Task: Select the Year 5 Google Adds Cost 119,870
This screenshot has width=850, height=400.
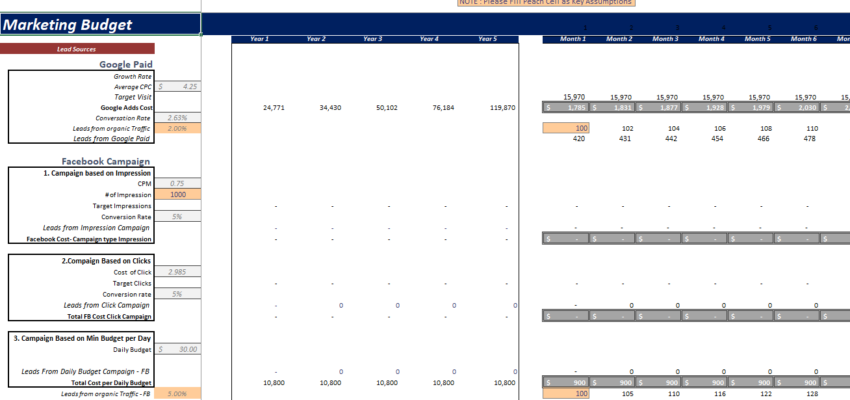Action: click(x=496, y=107)
